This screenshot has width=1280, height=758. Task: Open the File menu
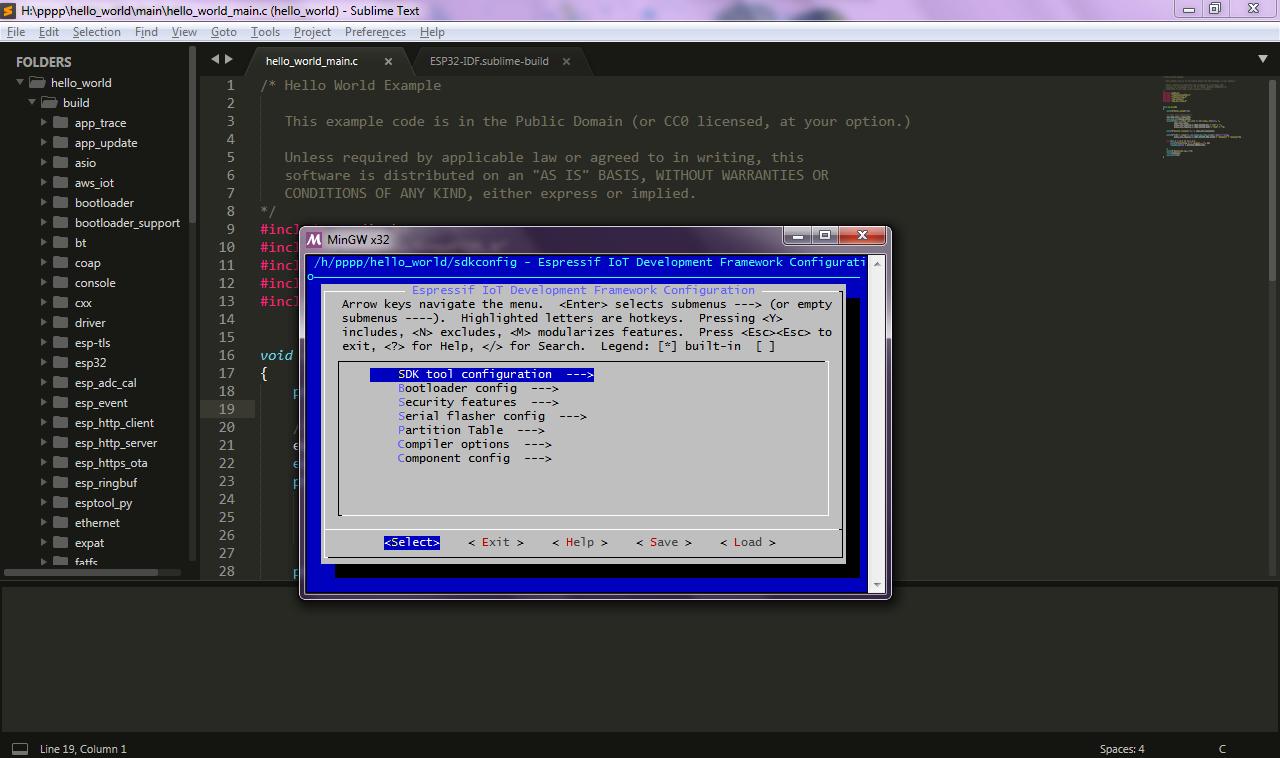16,32
